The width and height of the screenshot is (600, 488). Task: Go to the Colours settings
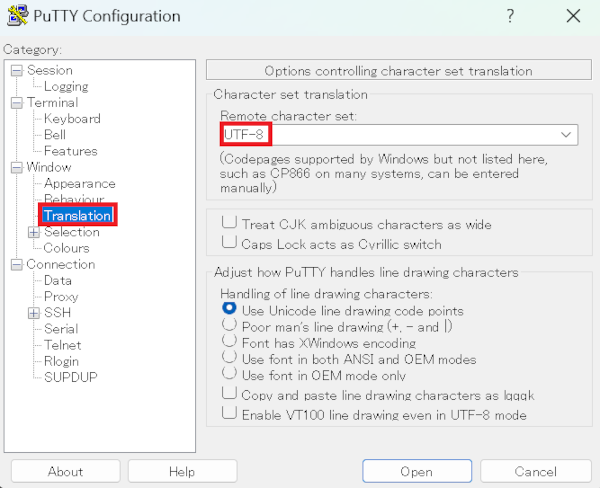(66, 248)
